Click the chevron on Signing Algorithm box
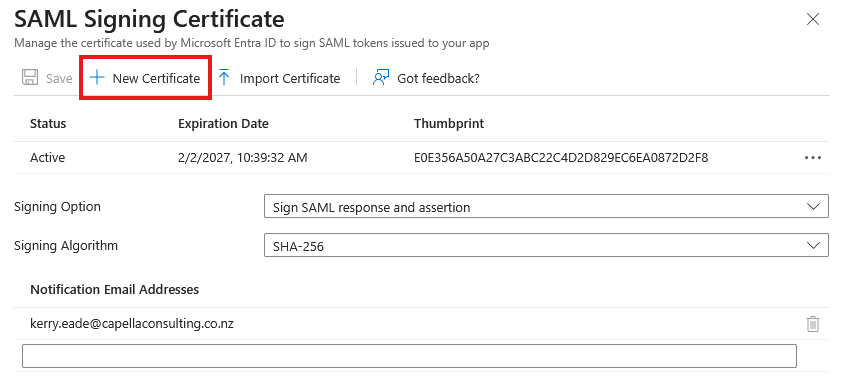The height and width of the screenshot is (387, 844). pyautogui.click(x=813, y=245)
